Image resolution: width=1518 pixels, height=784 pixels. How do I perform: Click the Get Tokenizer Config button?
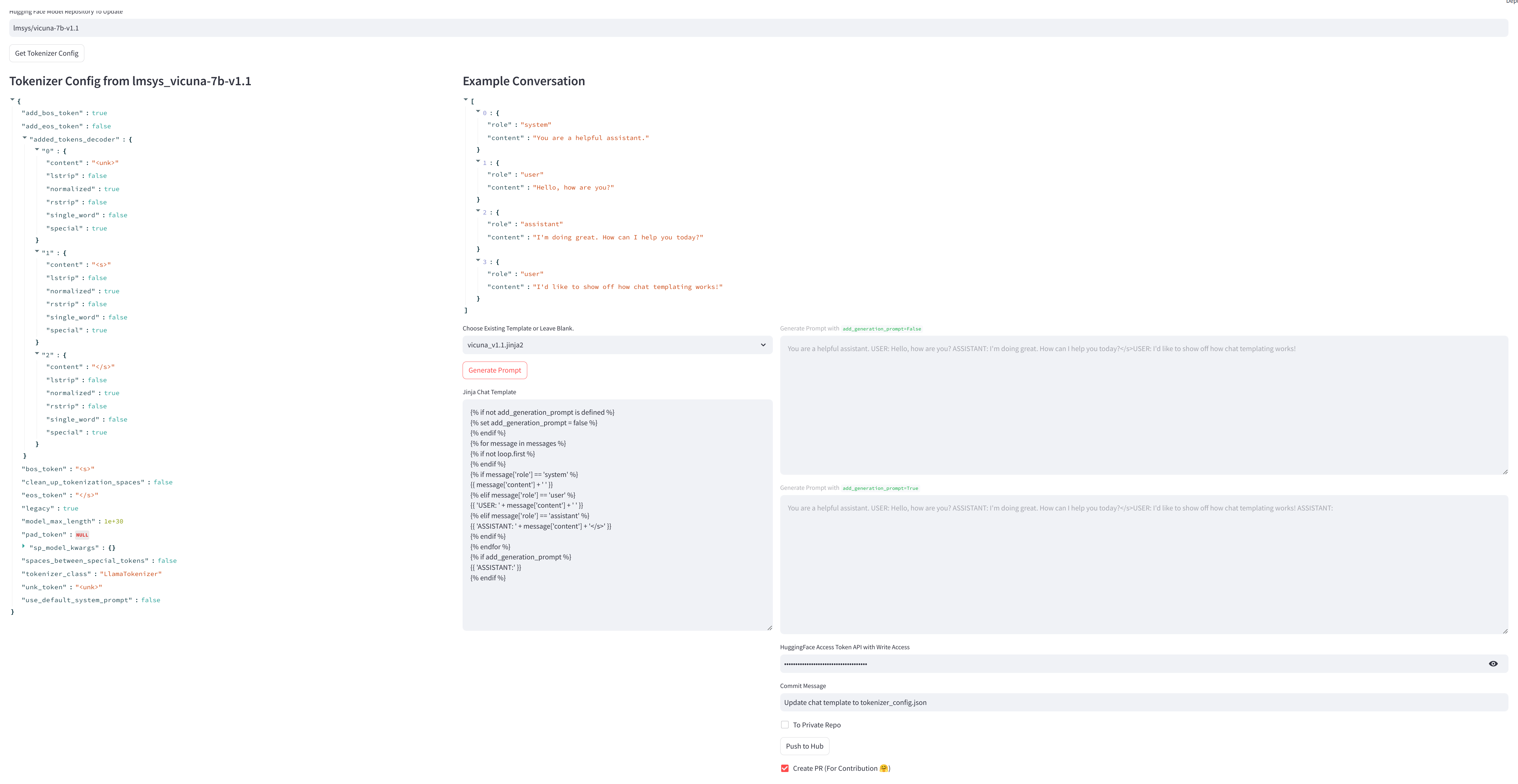(x=46, y=54)
